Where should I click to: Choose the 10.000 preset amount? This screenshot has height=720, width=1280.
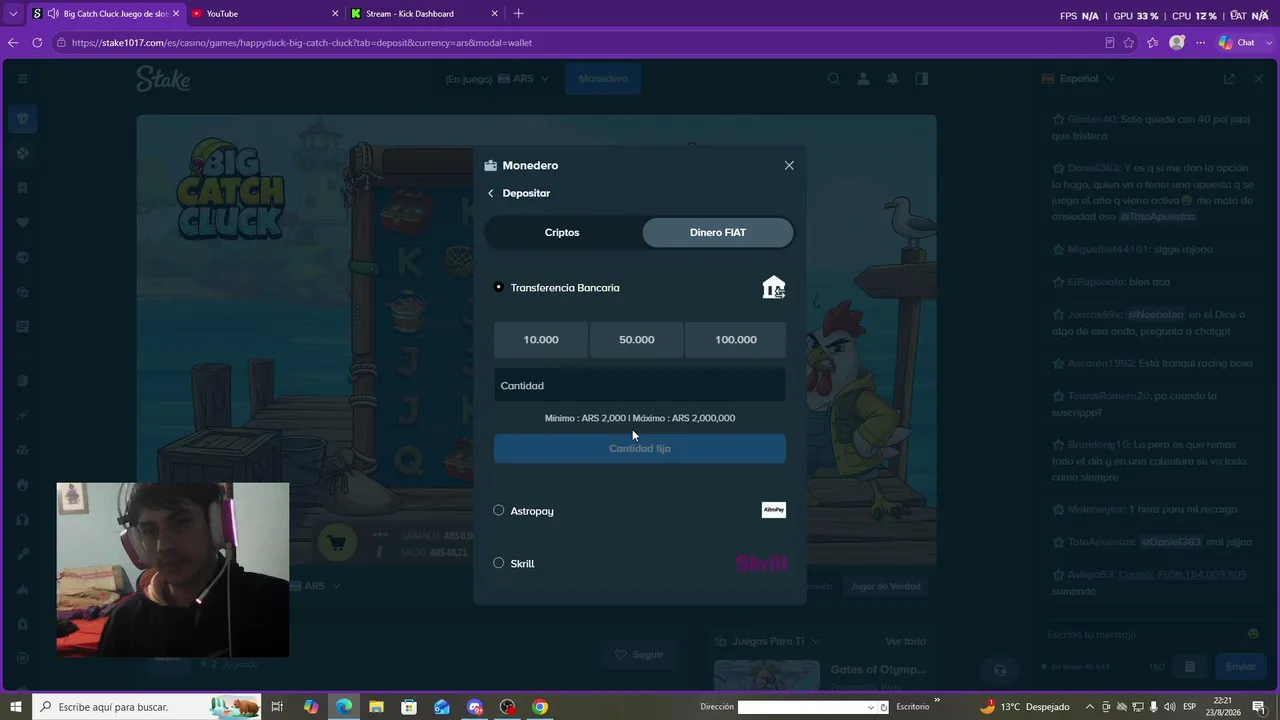tap(541, 340)
